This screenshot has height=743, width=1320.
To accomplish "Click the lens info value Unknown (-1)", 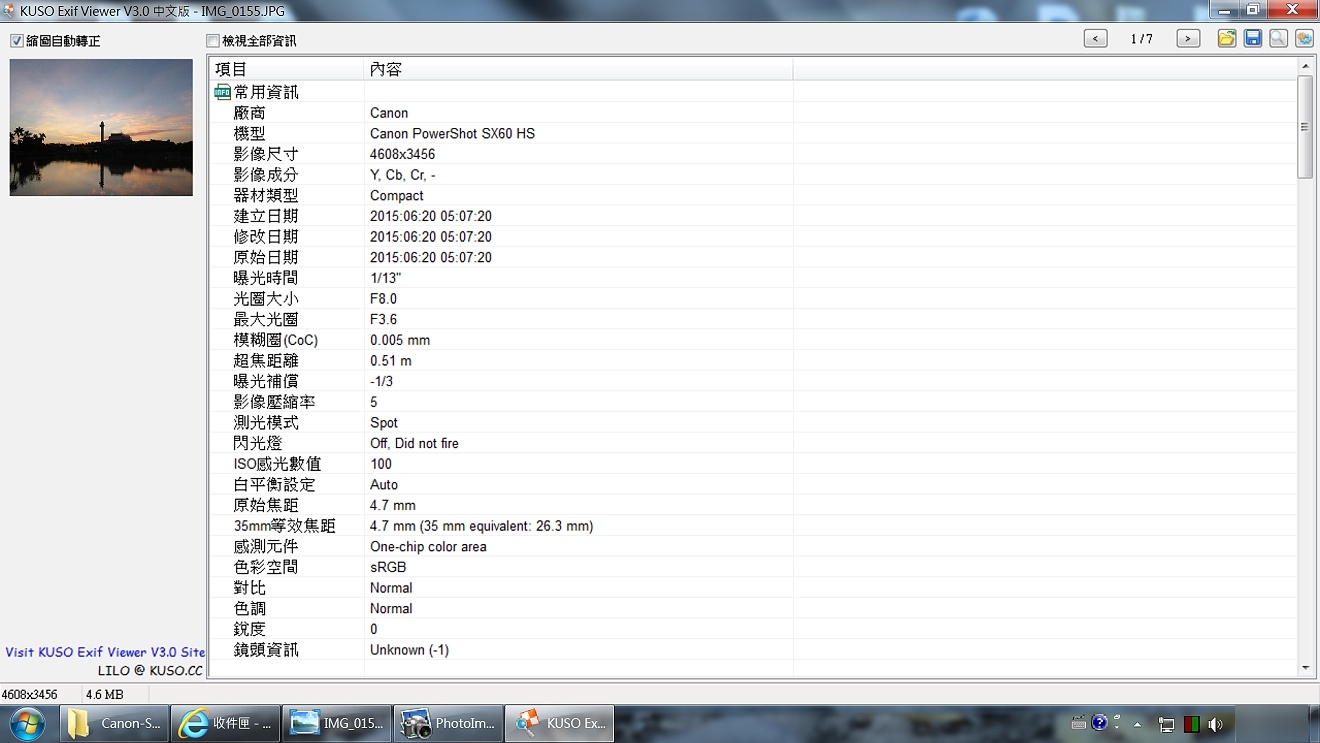I will (409, 650).
